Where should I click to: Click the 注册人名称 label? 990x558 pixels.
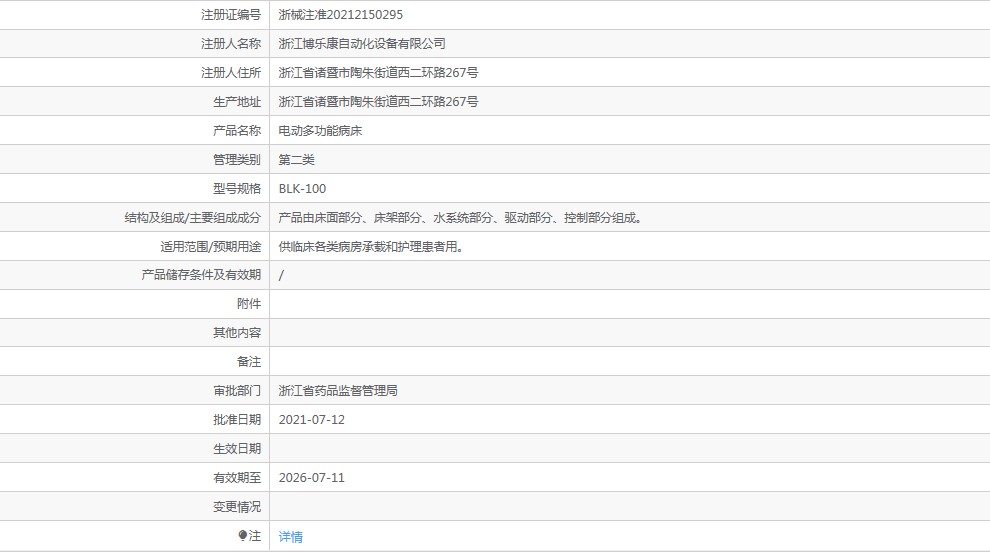[230, 44]
